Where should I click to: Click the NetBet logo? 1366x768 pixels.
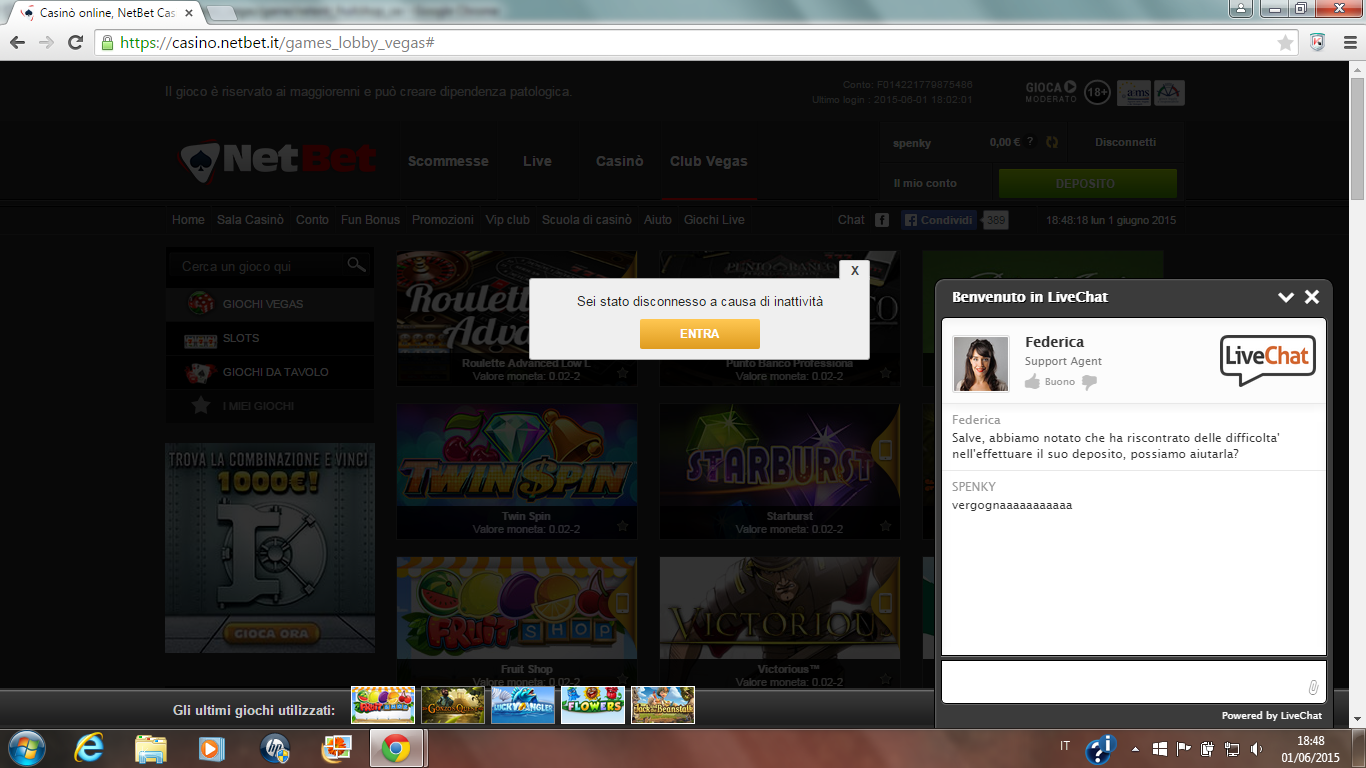(x=279, y=161)
